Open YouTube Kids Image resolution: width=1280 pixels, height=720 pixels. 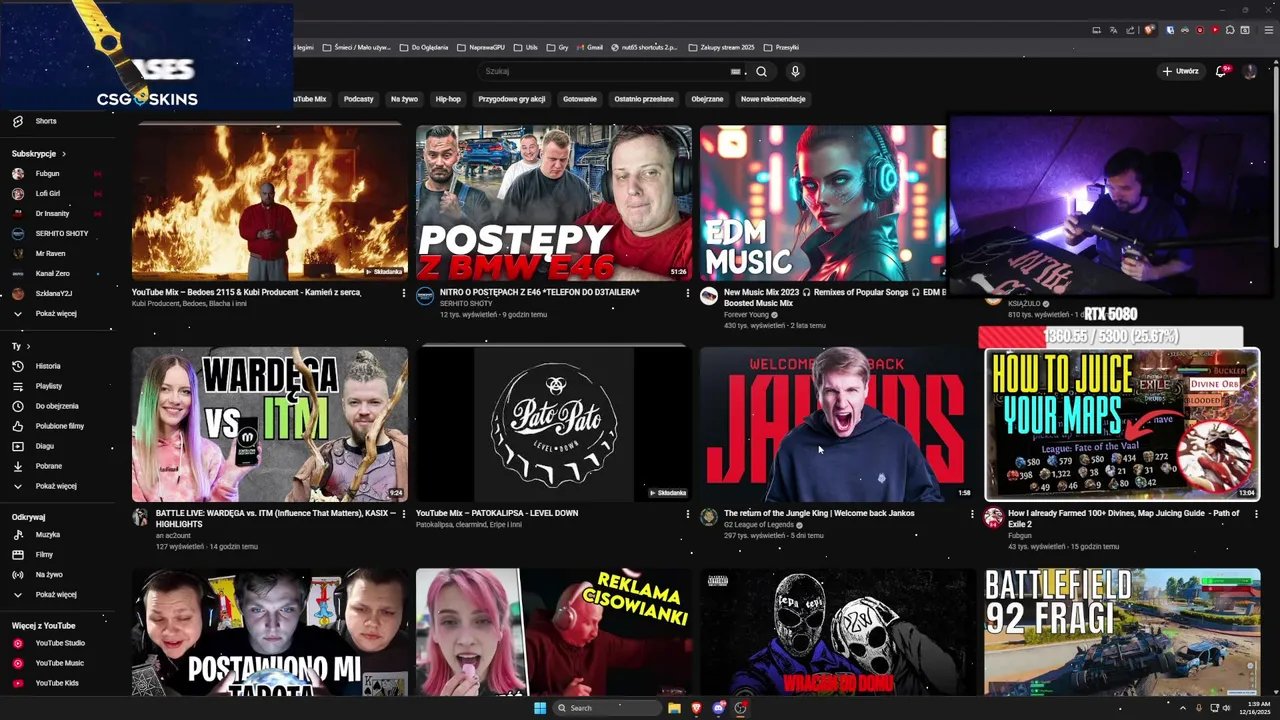56,683
